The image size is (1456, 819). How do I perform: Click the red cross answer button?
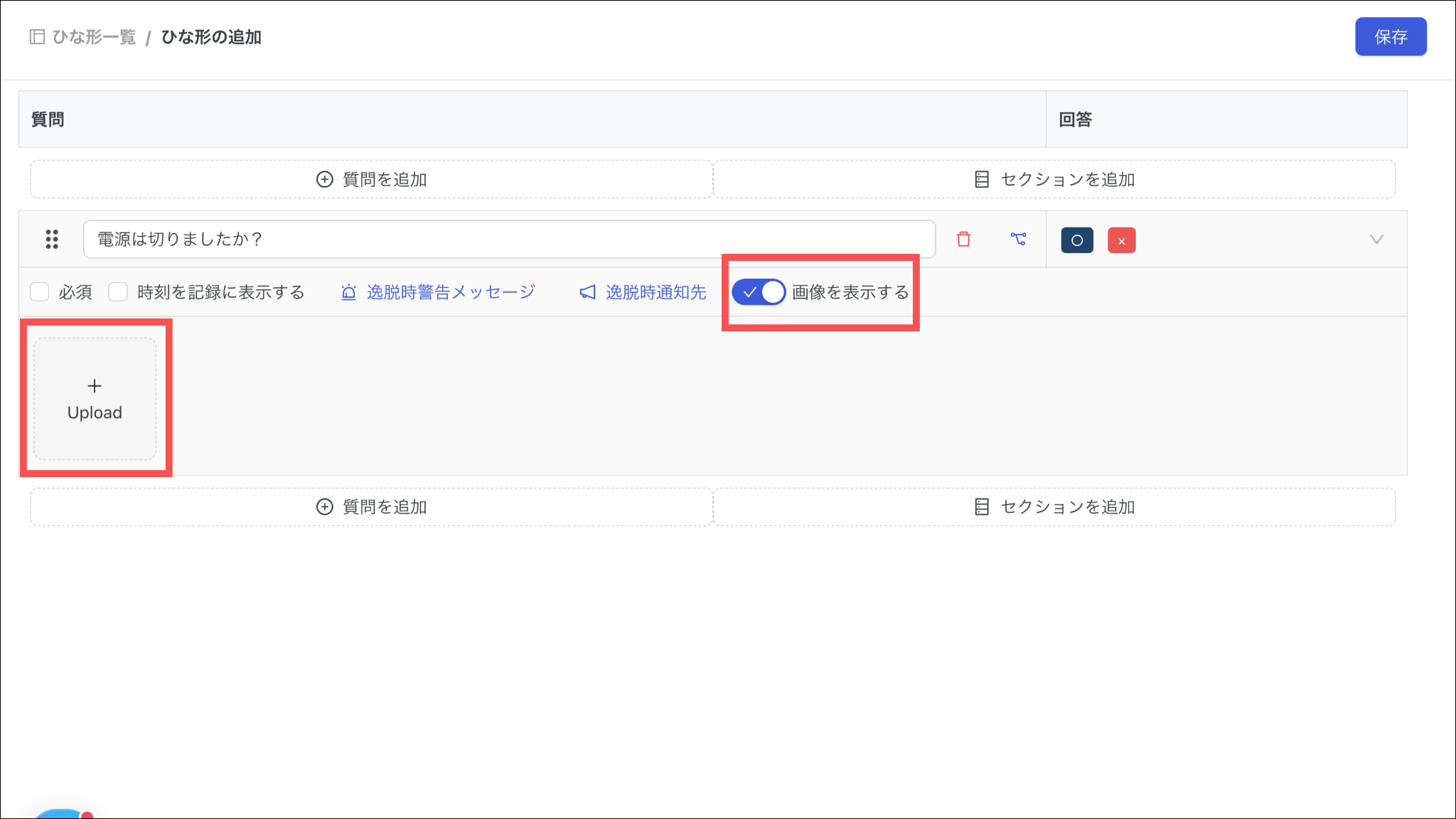(1121, 240)
